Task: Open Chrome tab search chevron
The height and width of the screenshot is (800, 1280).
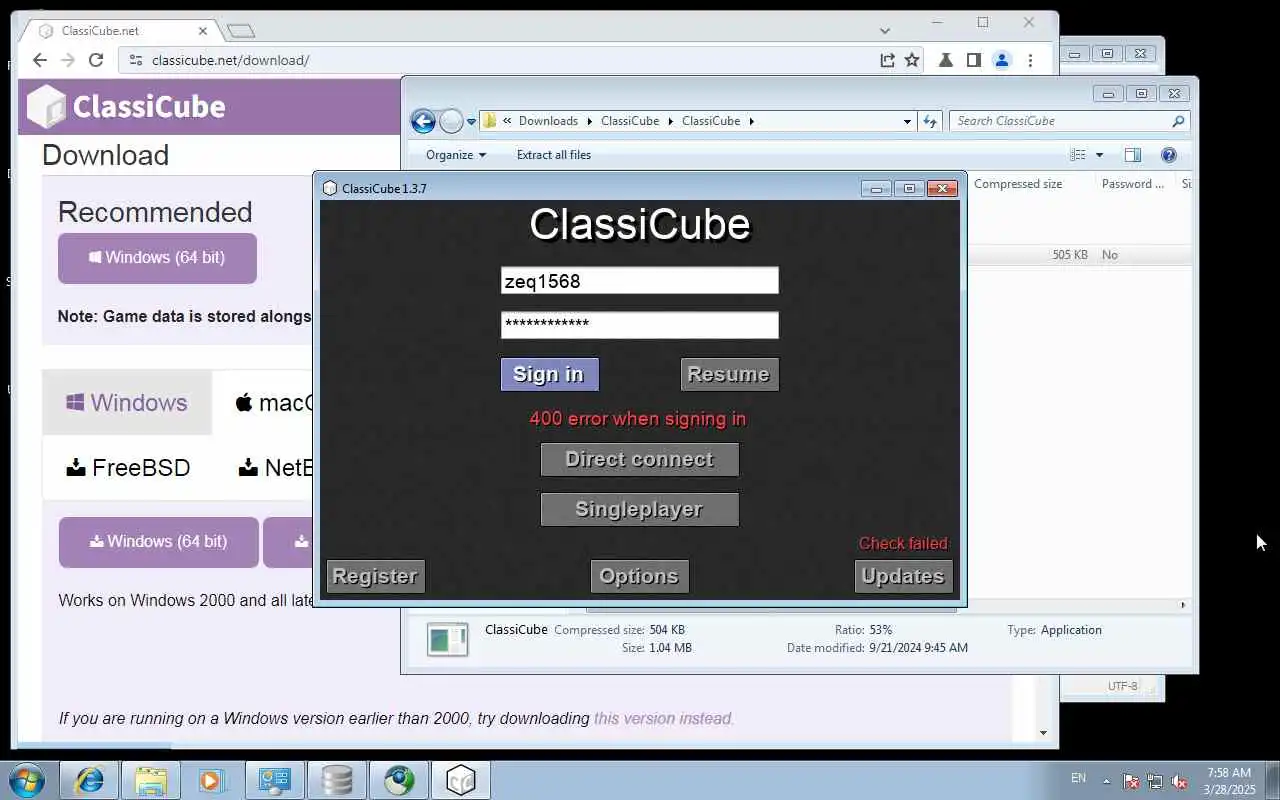Action: (x=885, y=31)
